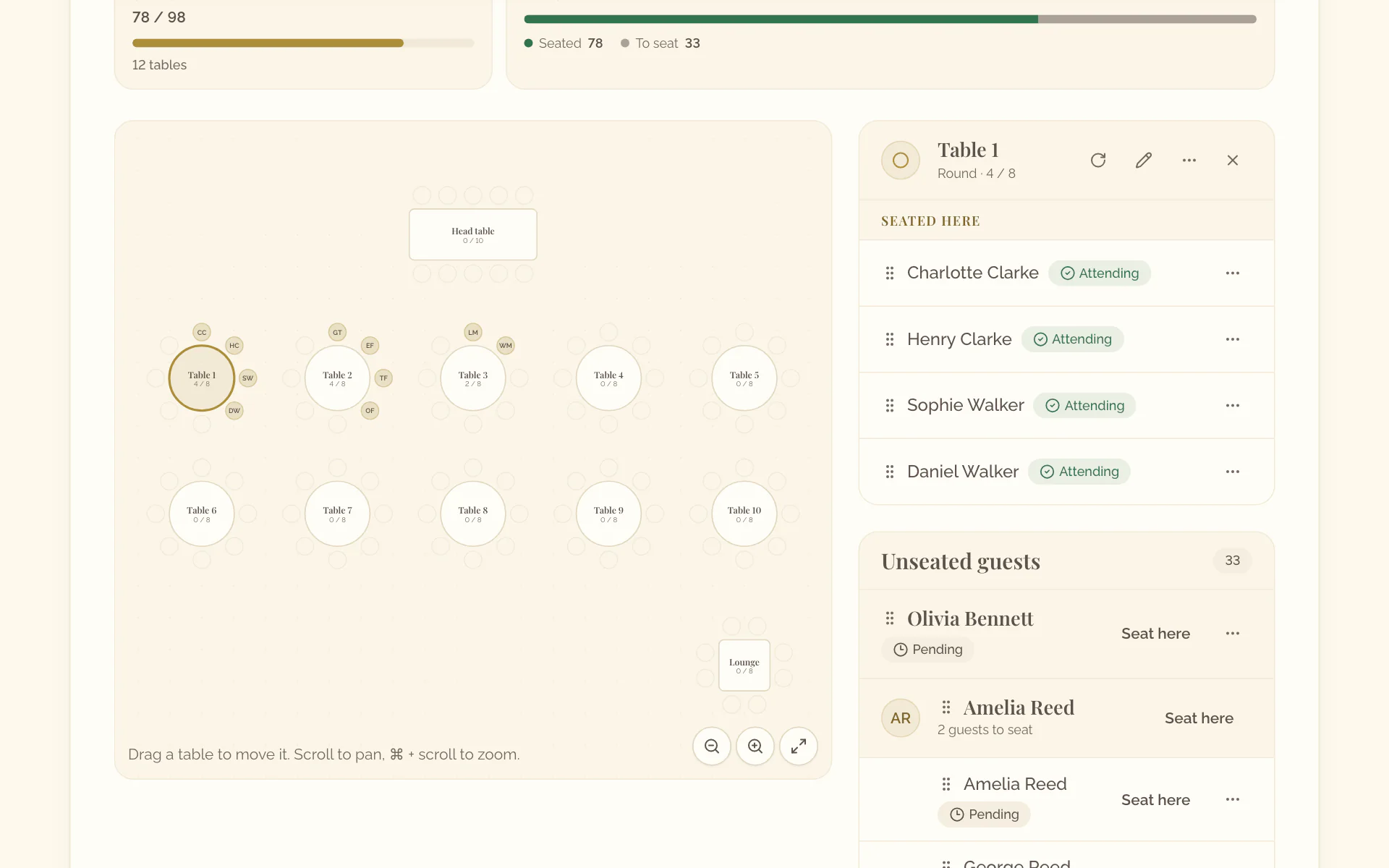Select Table 5 on the floor plan

tap(744, 378)
